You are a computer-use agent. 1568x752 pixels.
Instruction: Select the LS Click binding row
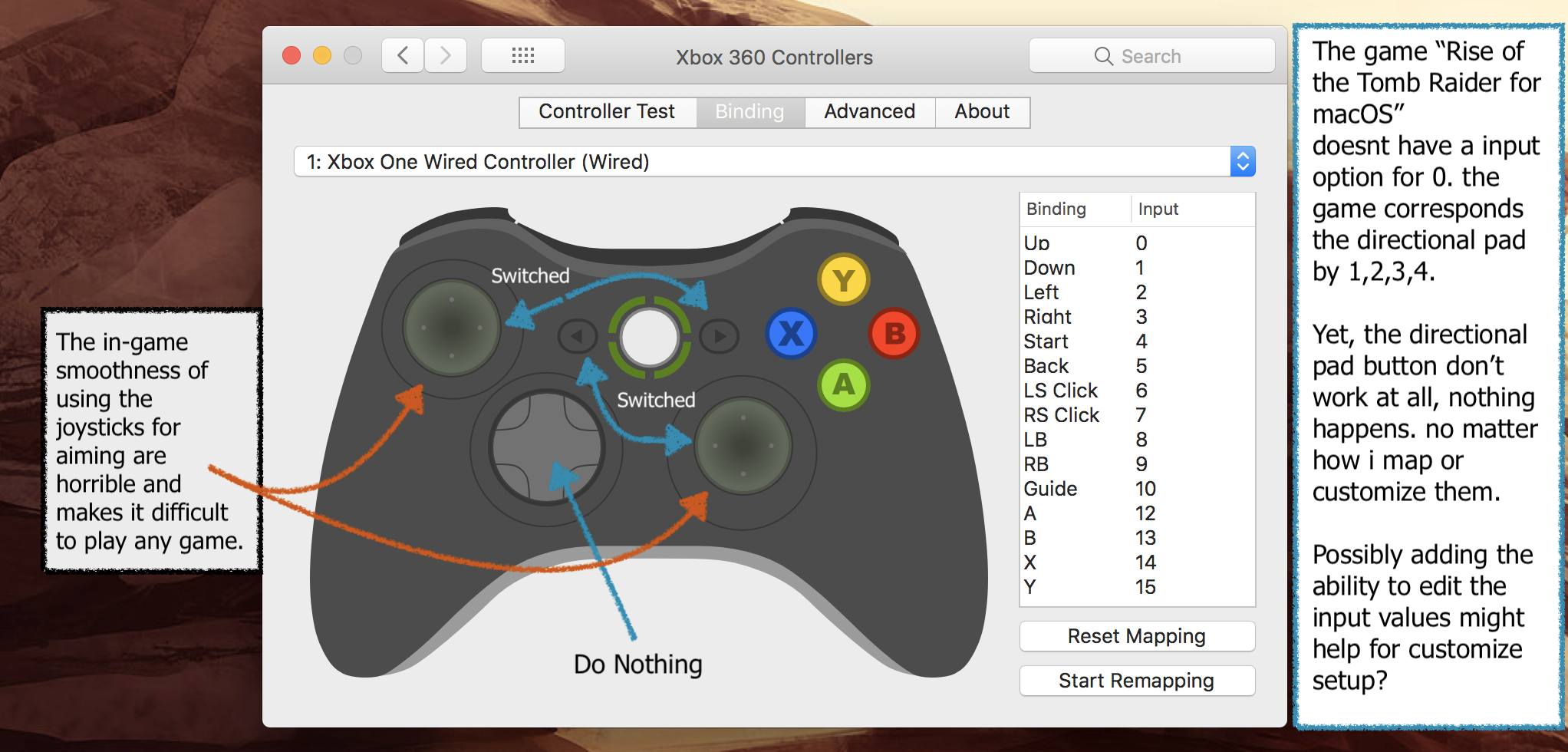(1137, 391)
